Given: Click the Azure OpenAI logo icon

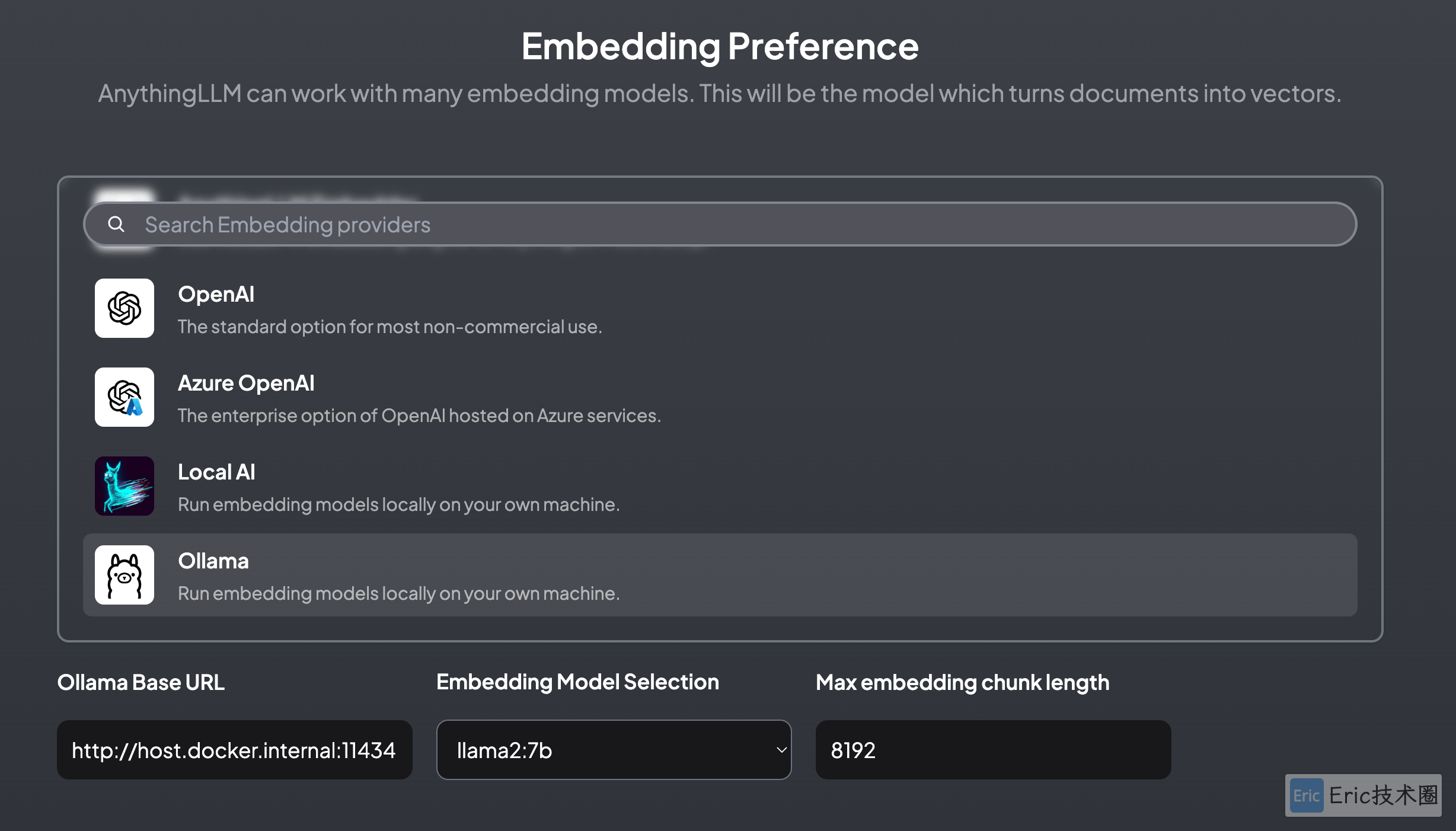Looking at the screenshot, I should click(124, 397).
